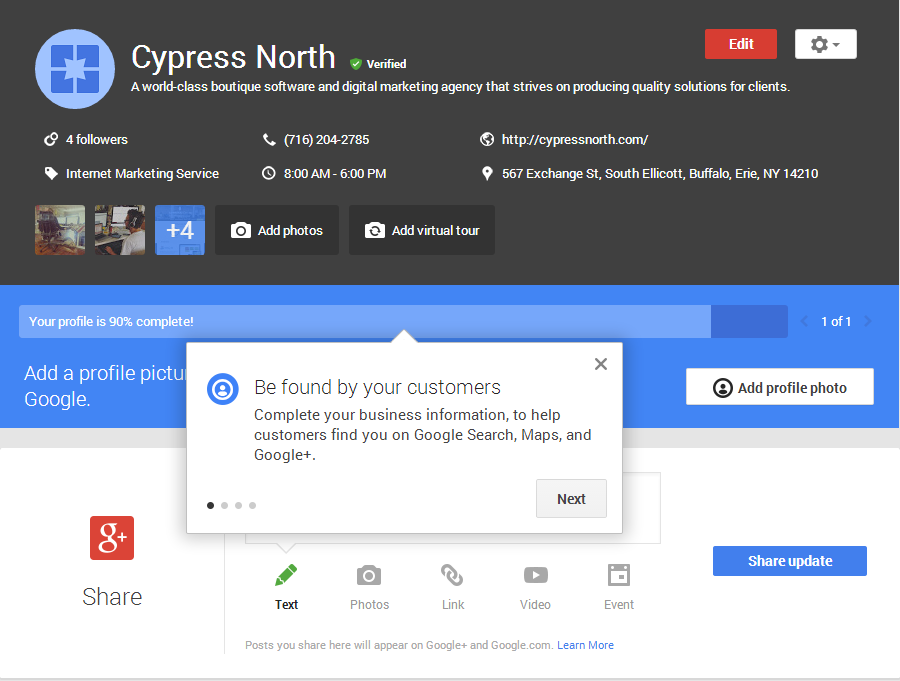
Task: Click the 8:00 AM - 6:00 PM hours text
Action: pyautogui.click(x=335, y=173)
